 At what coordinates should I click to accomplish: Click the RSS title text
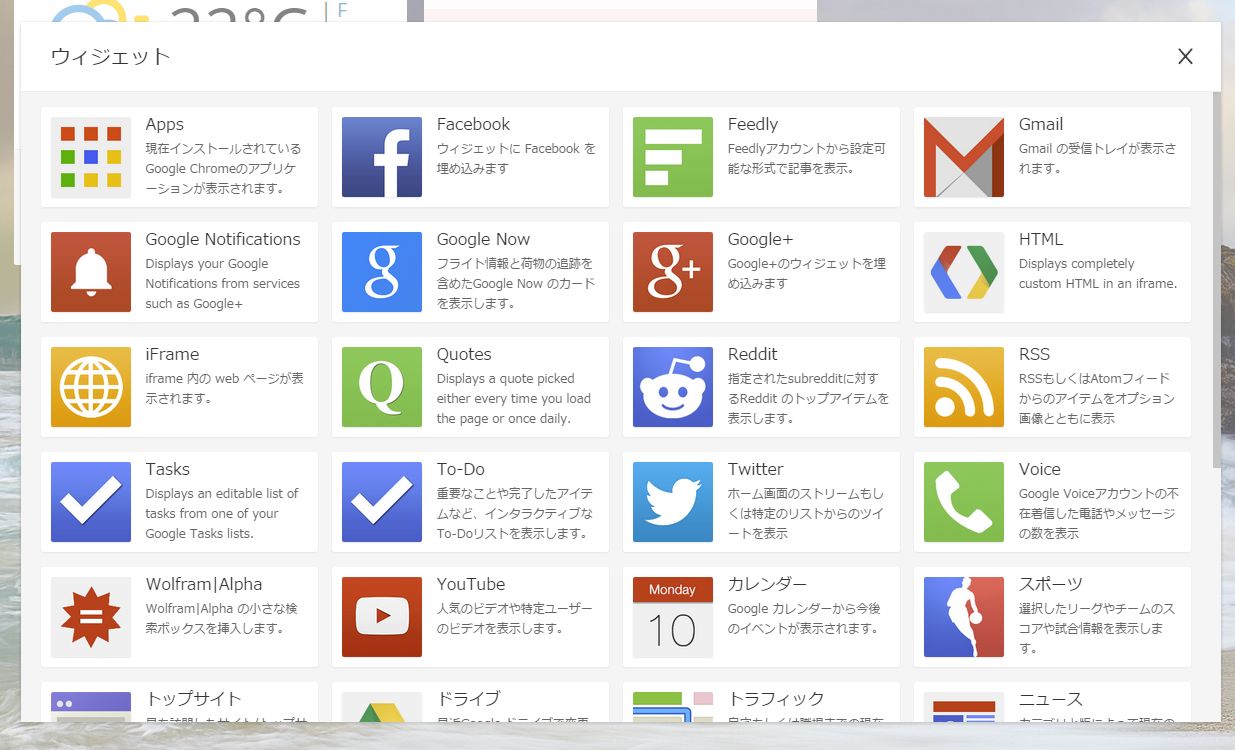pos(1034,354)
